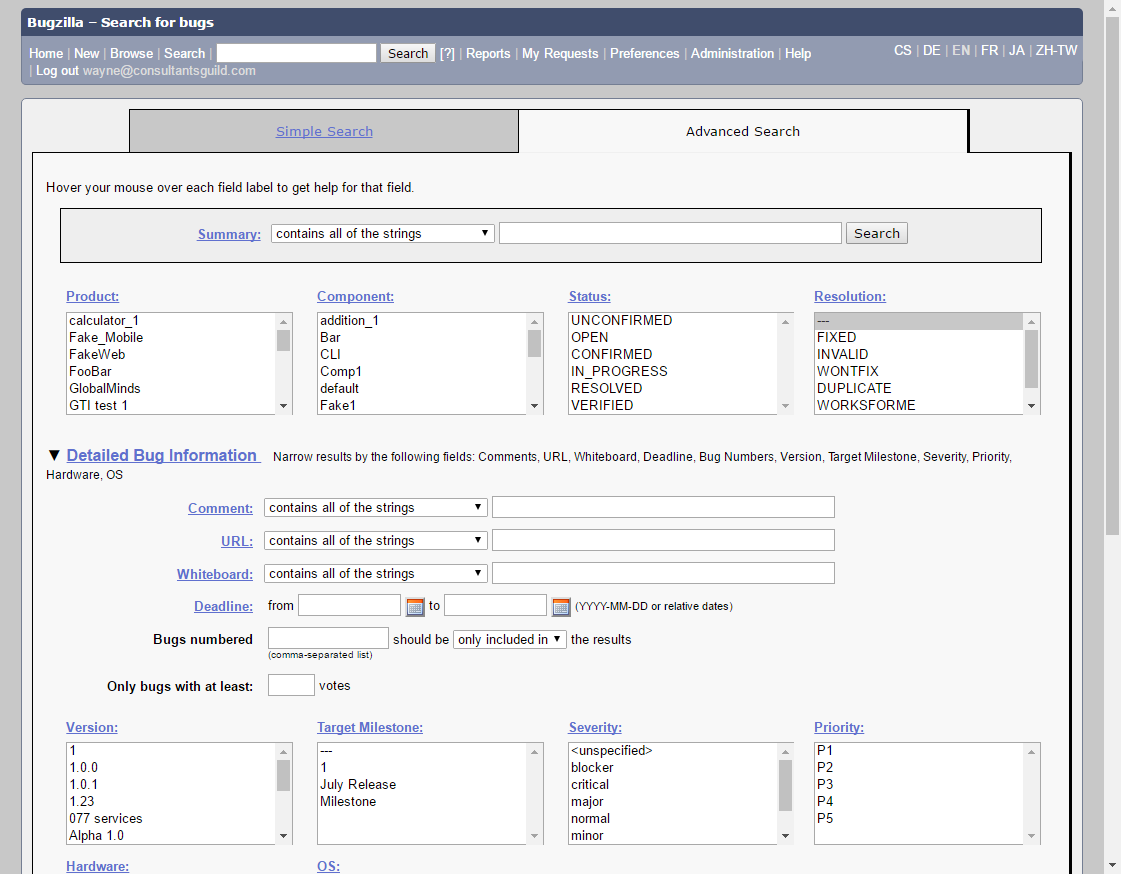
Task: Switch language to FR
Action: (989, 50)
